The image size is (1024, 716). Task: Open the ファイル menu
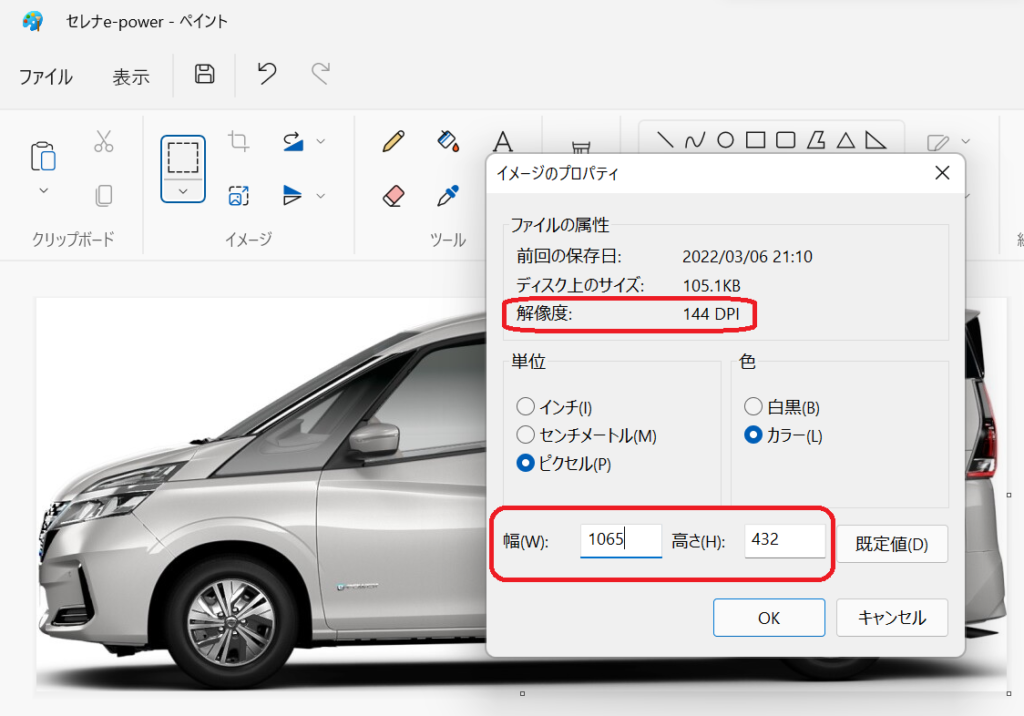click(x=46, y=77)
